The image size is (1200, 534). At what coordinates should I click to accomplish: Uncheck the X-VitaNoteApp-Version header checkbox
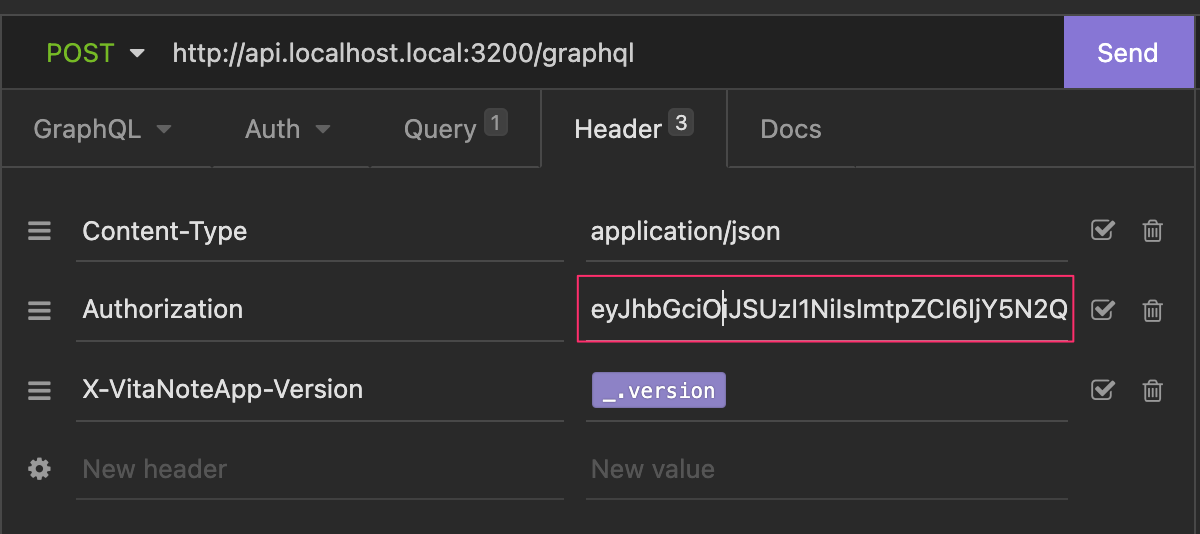pyautogui.click(x=1102, y=390)
